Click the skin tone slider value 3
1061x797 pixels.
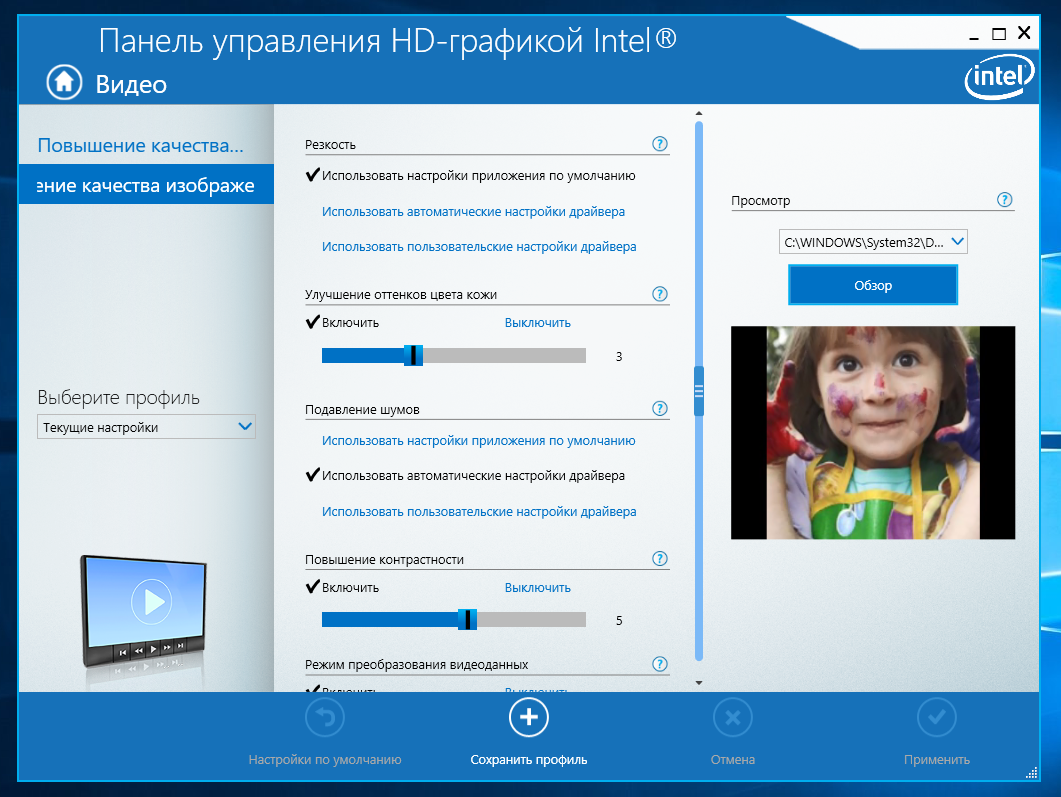(619, 357)
